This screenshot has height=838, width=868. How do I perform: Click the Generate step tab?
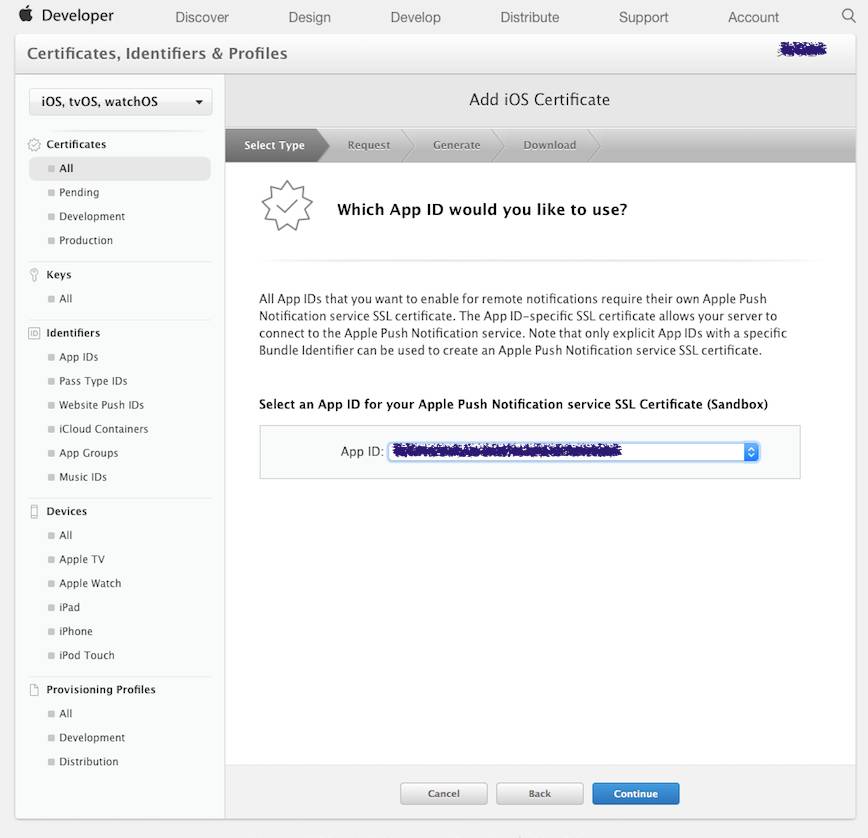coord(457,145)
